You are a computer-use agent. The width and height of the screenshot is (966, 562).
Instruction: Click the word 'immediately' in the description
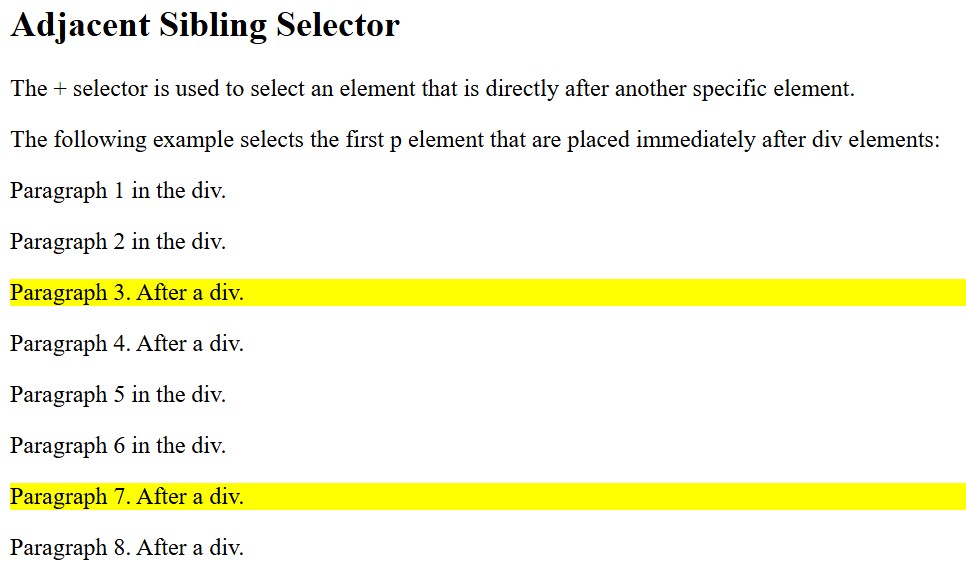pyautogui.click(x=696, y=140)
